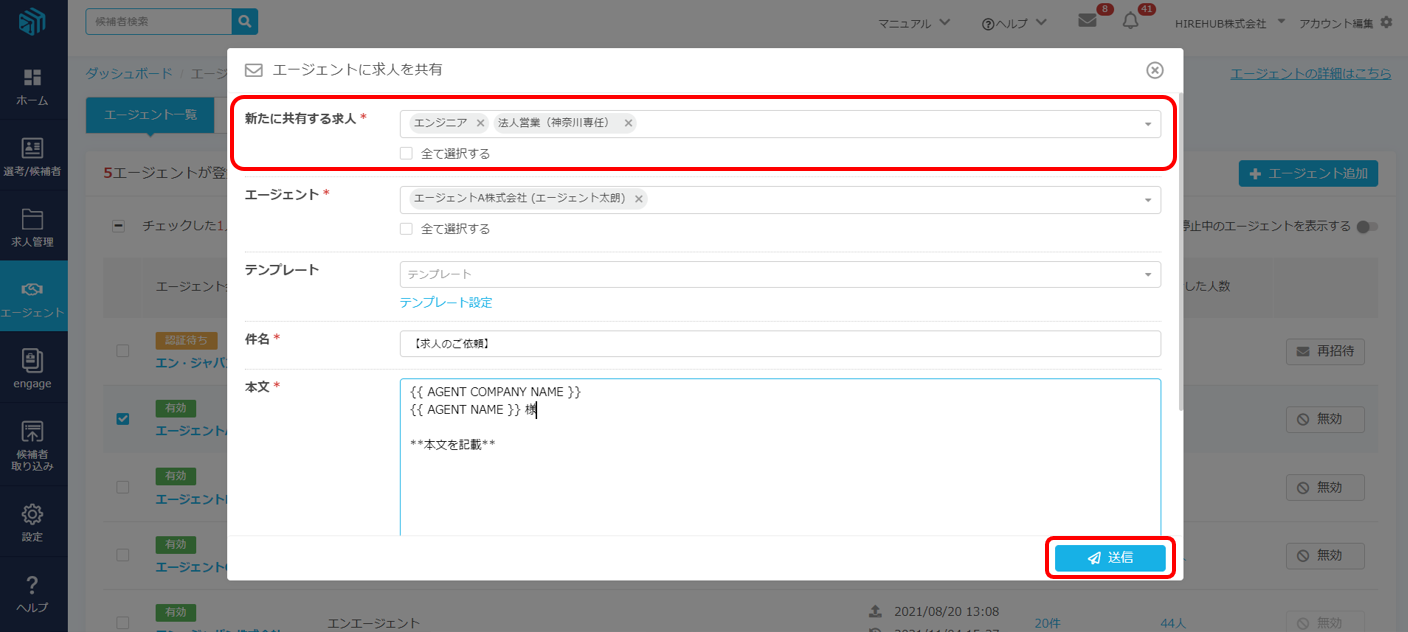Open the ヘルプ menu in top bar
Image resolution: width=1408 pixels, height=632 pixels.
(1014, 23)
